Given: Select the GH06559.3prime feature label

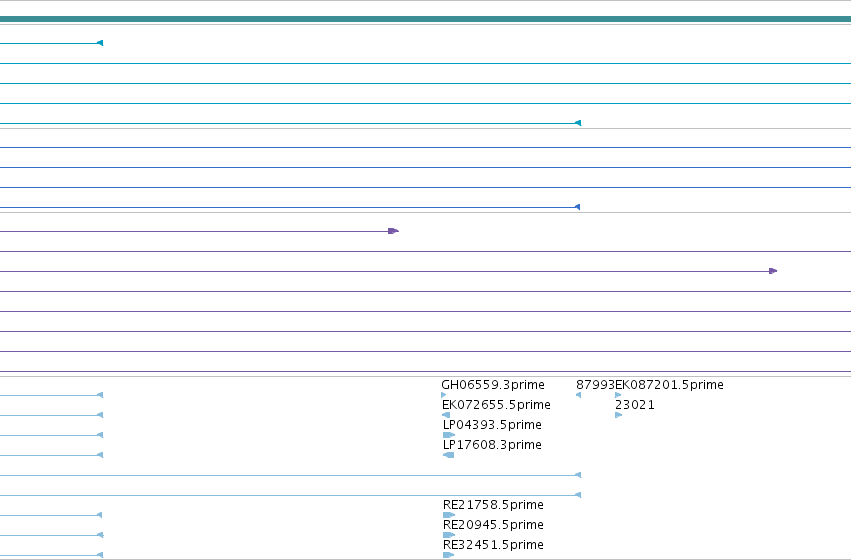Looking at the screenshot, I should point(493,385).
